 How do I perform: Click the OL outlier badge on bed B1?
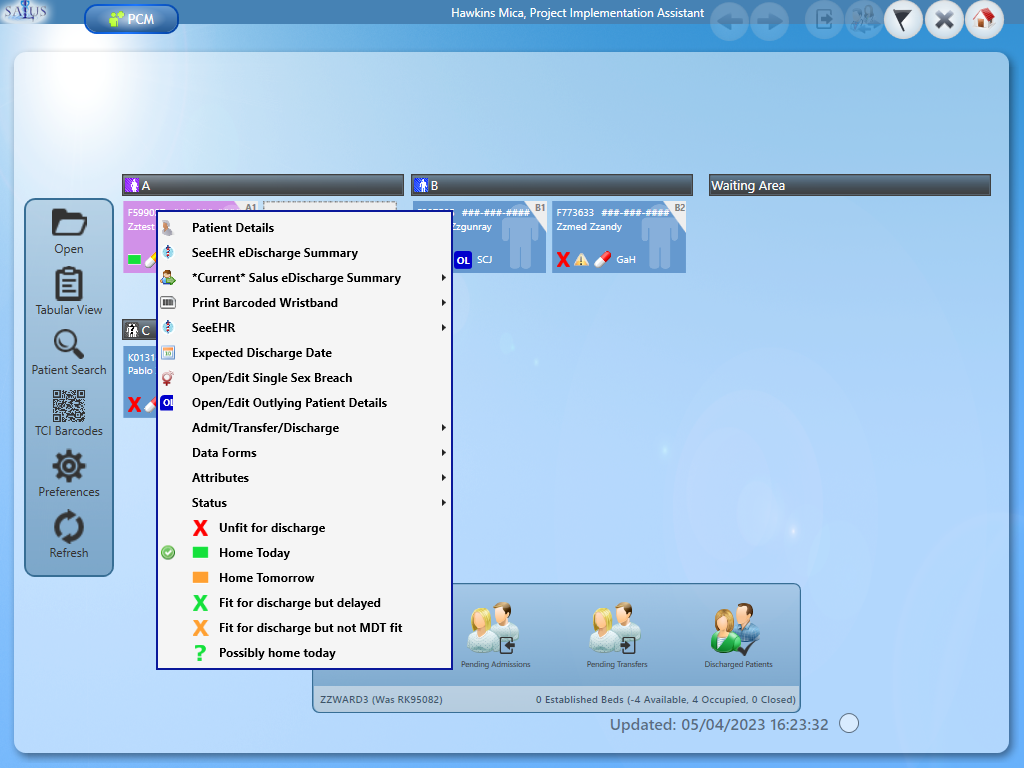pos(462,260)
